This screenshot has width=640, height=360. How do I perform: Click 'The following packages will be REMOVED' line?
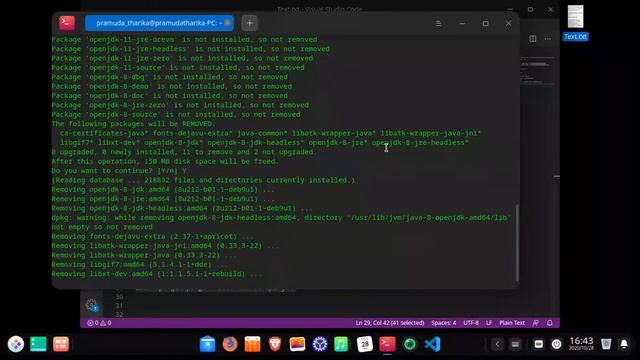[x=133, y=124]
